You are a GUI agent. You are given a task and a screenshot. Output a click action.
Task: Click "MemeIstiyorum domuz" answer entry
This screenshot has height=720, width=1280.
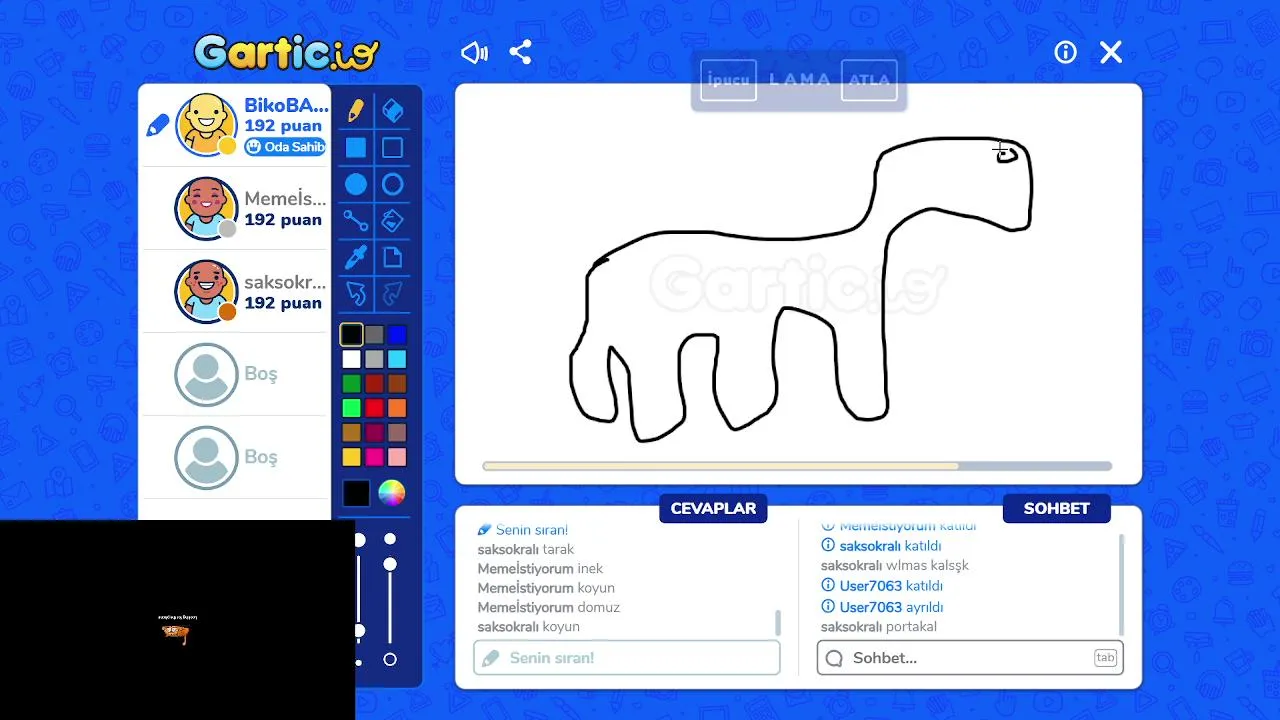coord(548,607)
